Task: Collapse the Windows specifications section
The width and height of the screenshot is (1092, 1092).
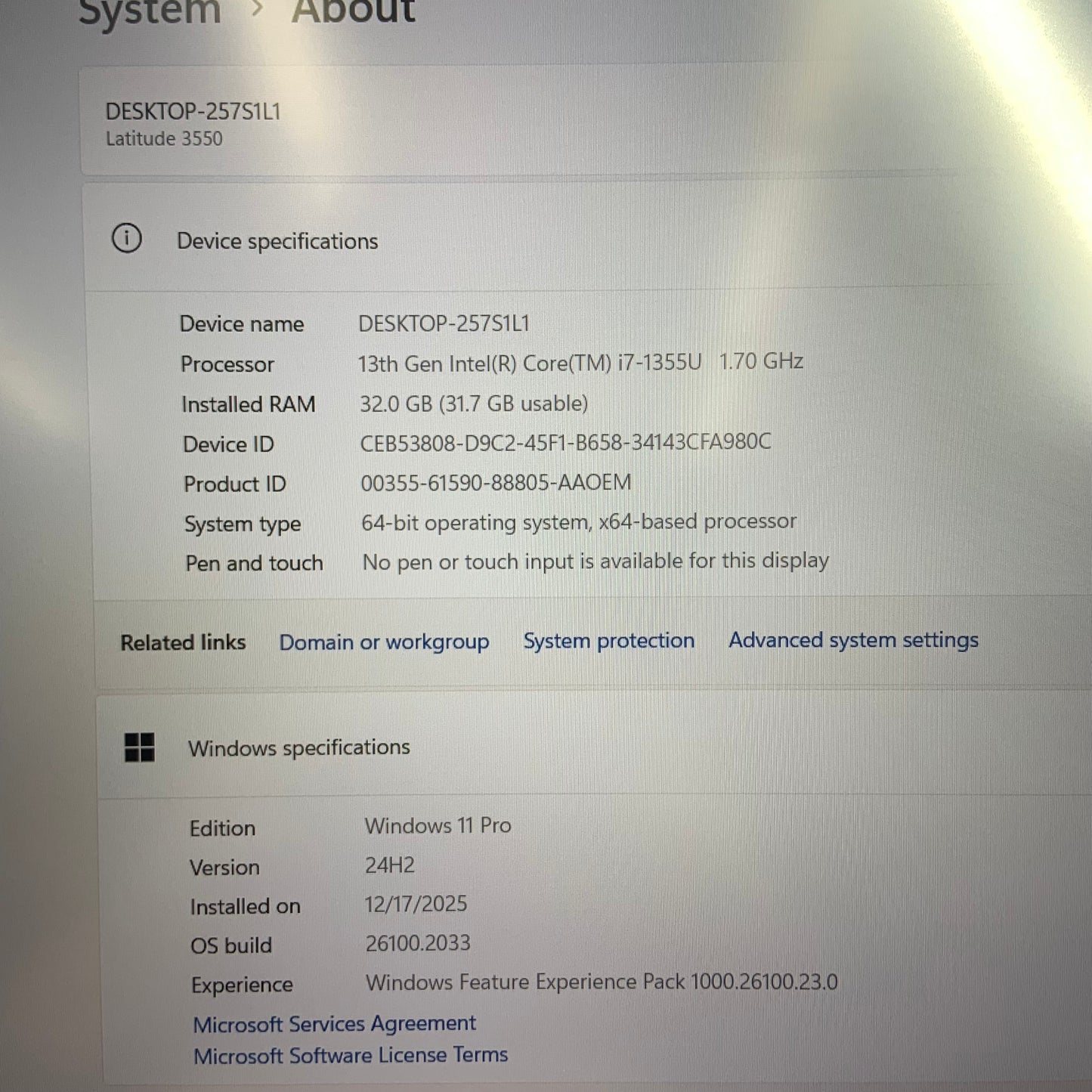Action: pyautogui.click(x=299, y=747)
